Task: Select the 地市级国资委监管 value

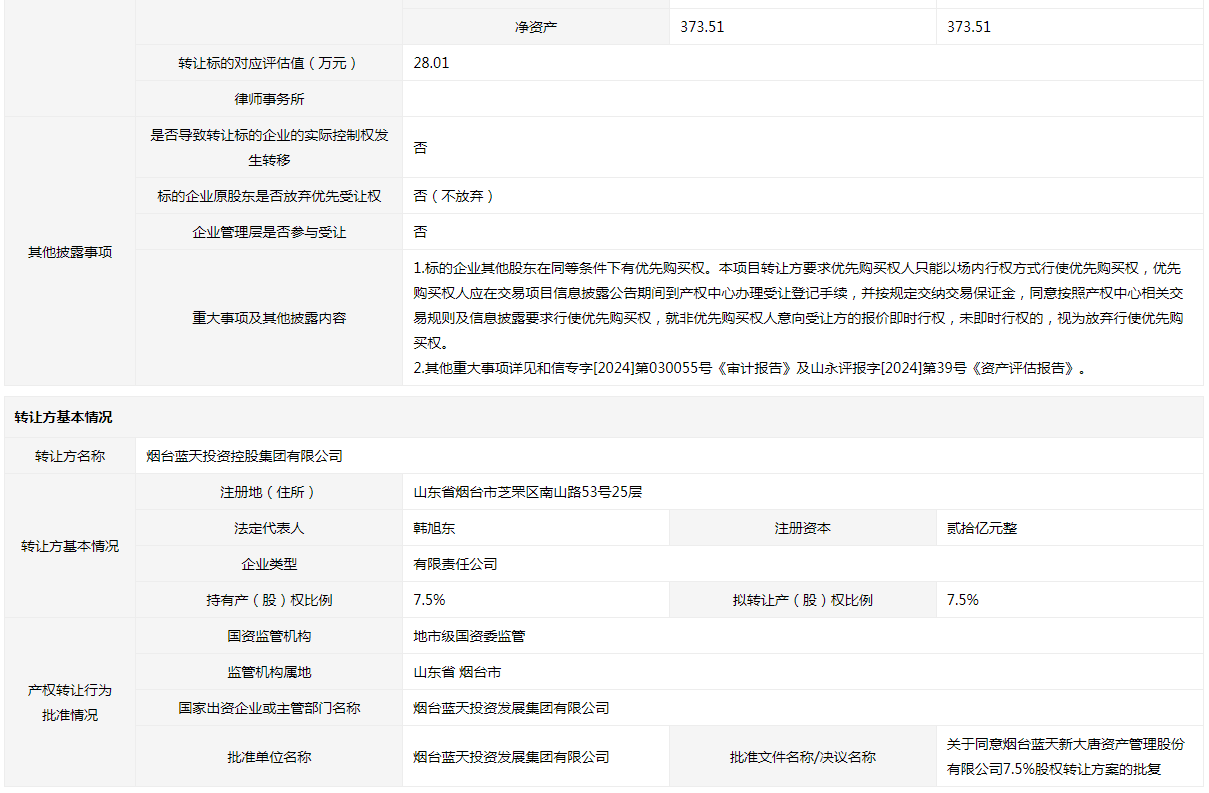Action: (469, 636)
